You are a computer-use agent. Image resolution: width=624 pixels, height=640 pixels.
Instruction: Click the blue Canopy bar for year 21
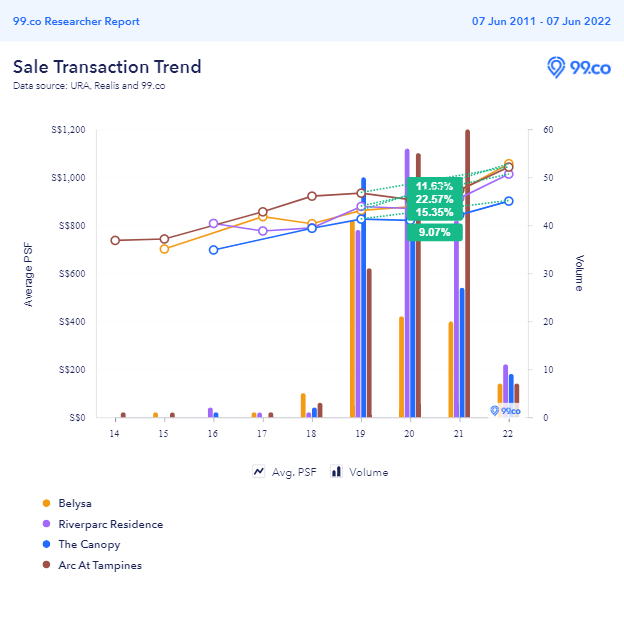(x=462, y=353)
